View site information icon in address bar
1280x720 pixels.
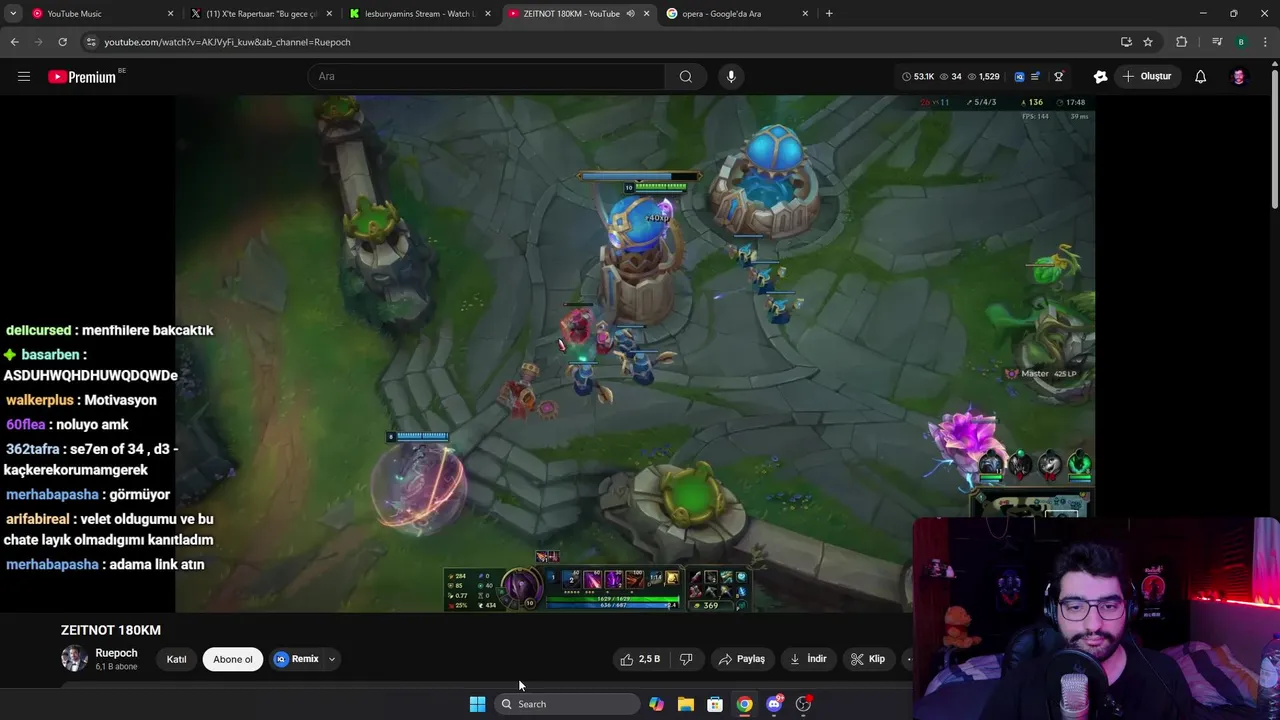(91, 42)
